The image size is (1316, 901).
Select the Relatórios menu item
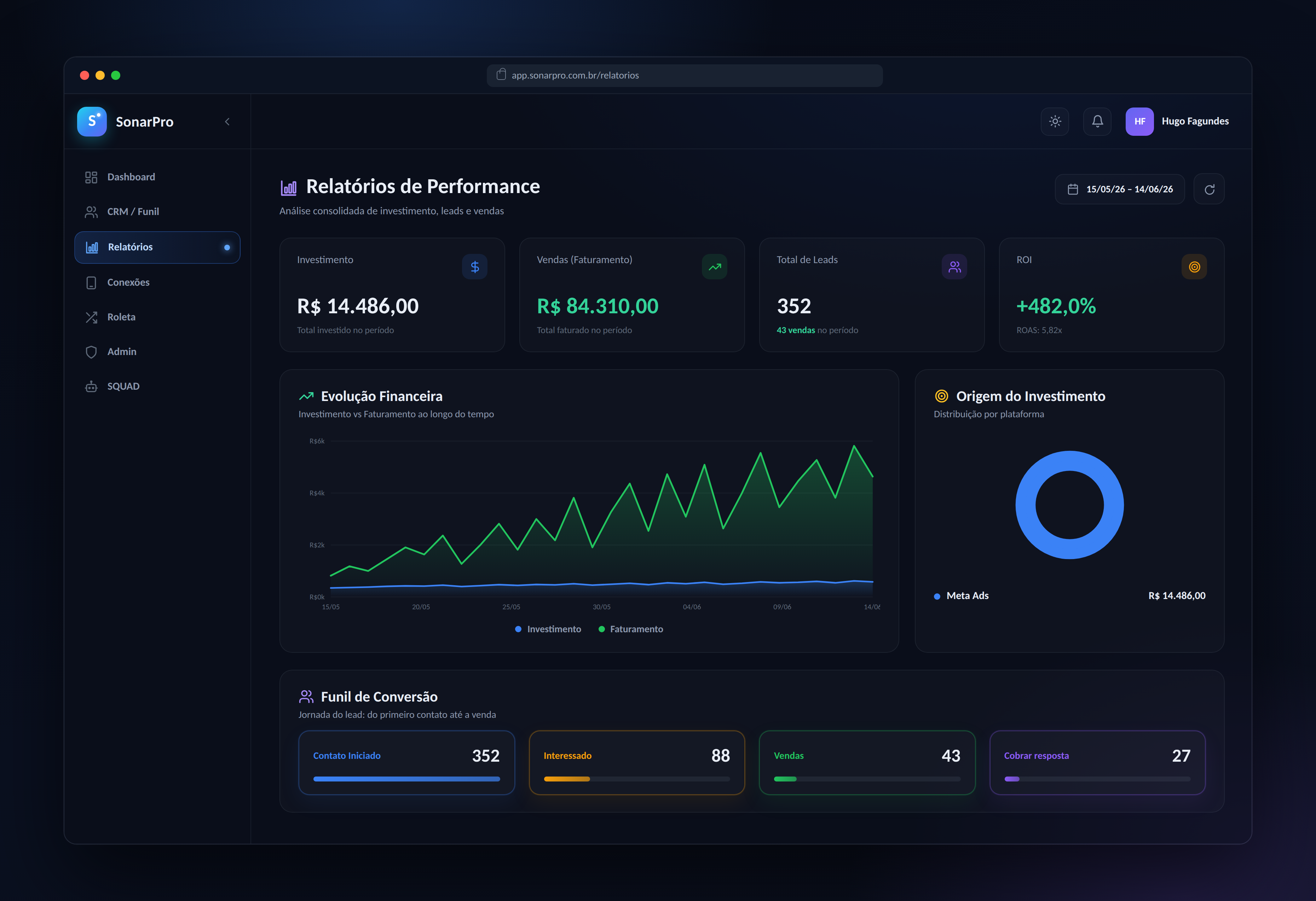pyautogui.click(x=157, y=247)
